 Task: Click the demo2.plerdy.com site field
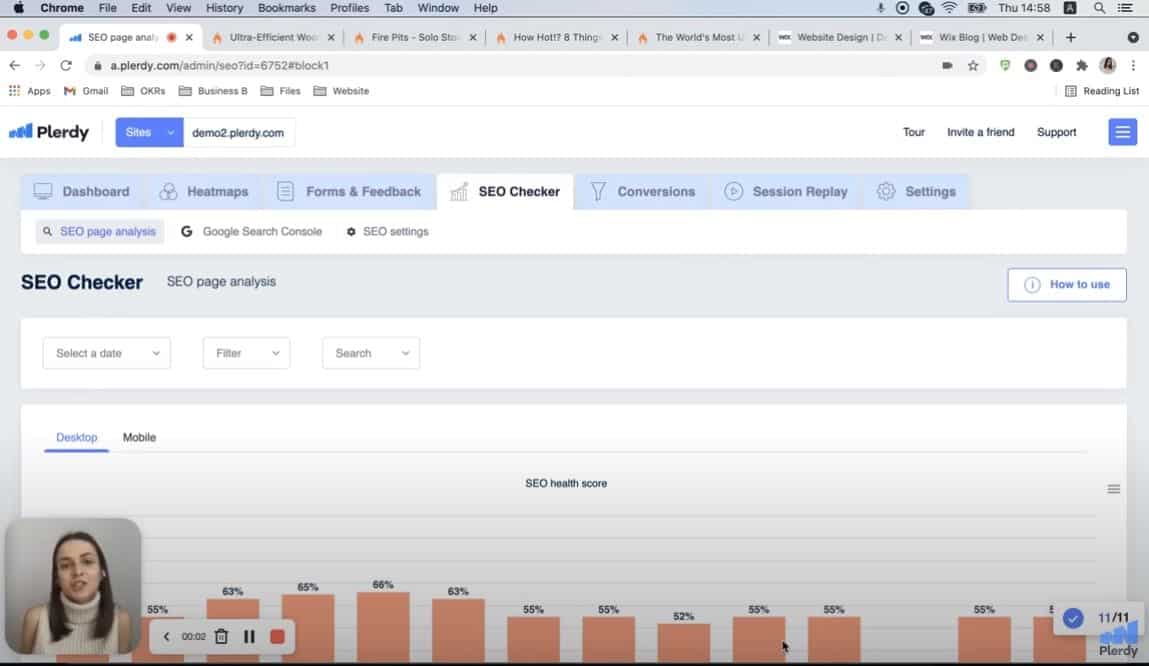(238, 133)
